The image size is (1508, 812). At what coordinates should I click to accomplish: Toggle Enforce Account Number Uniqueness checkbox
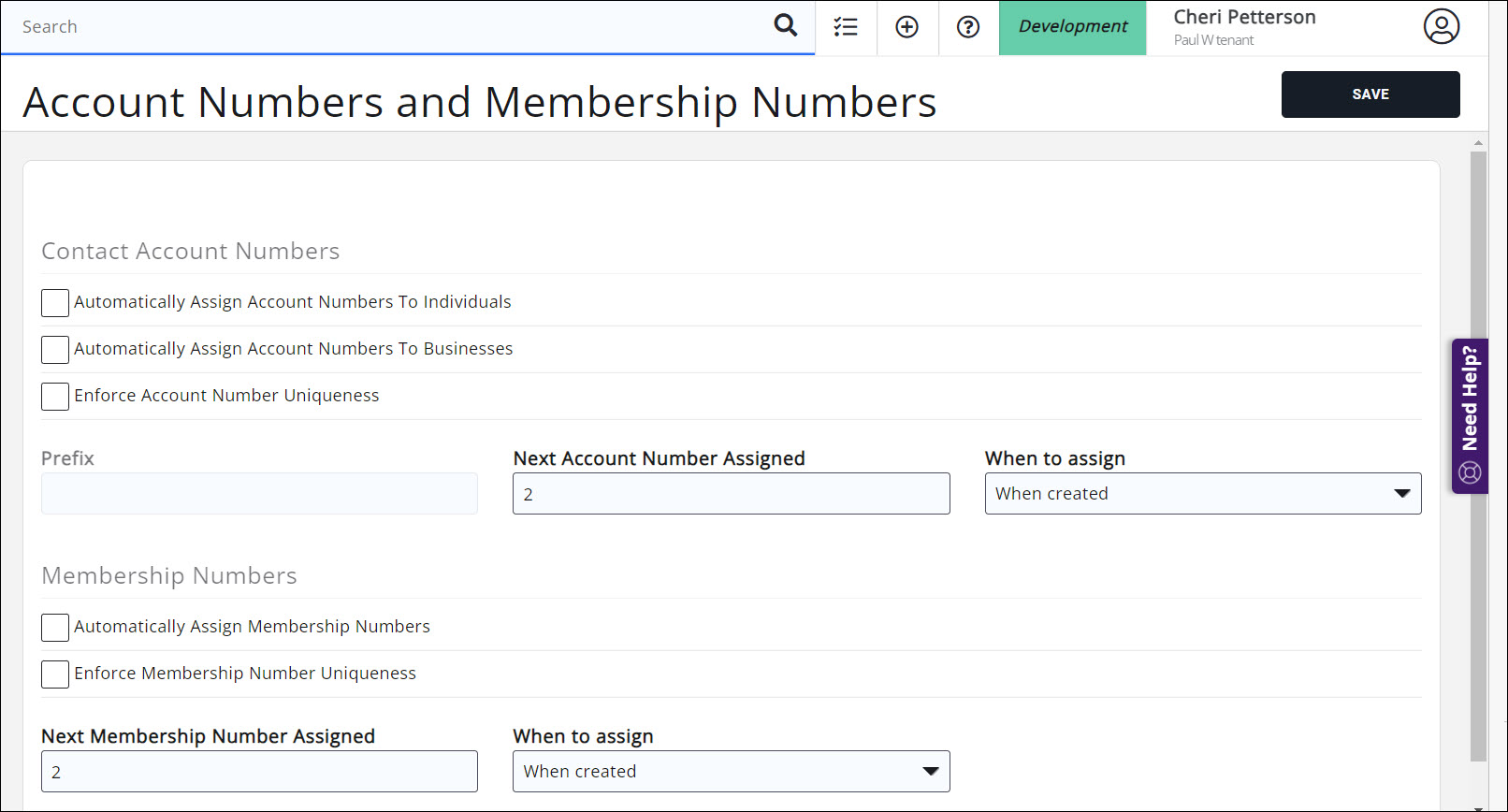coord(55,397)
